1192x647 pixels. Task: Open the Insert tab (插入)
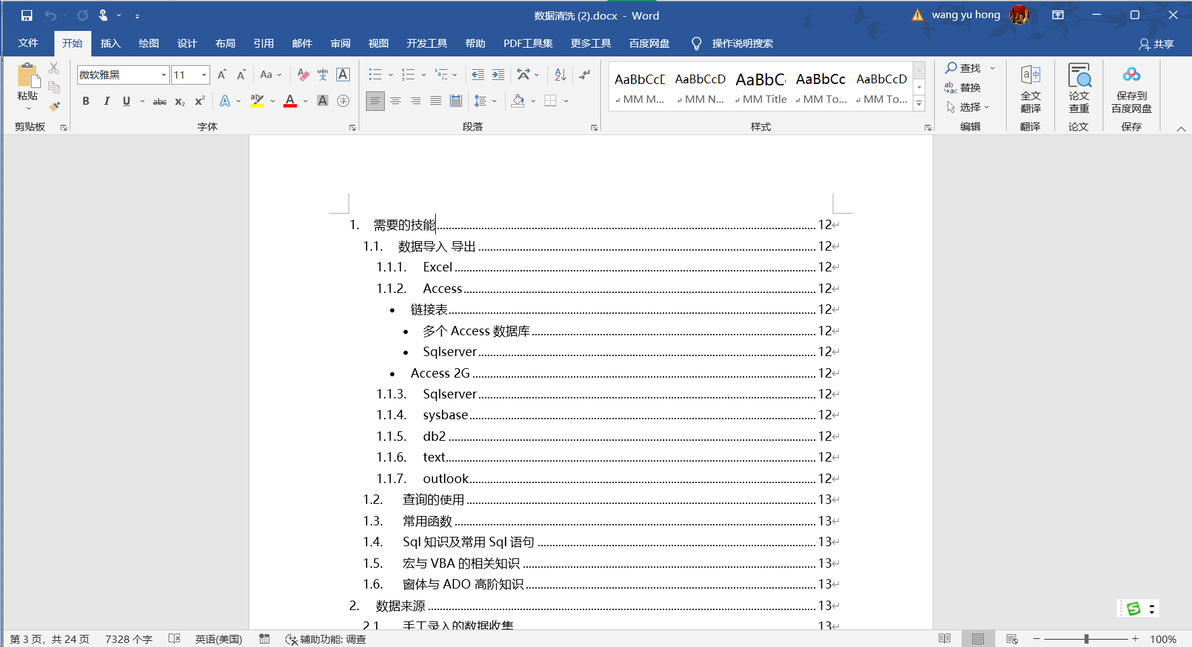pos(110,43)
